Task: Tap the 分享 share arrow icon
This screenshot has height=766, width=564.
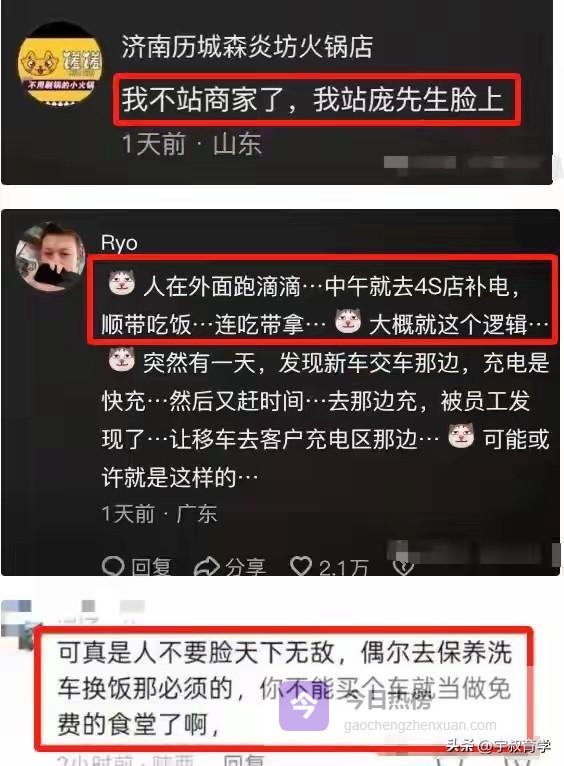Action: coord(207,567)
